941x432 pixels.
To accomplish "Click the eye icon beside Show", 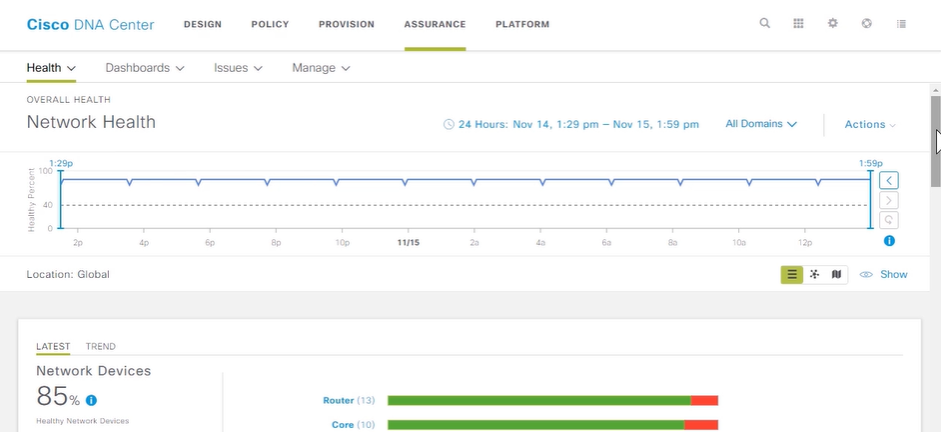I will 866,275.
